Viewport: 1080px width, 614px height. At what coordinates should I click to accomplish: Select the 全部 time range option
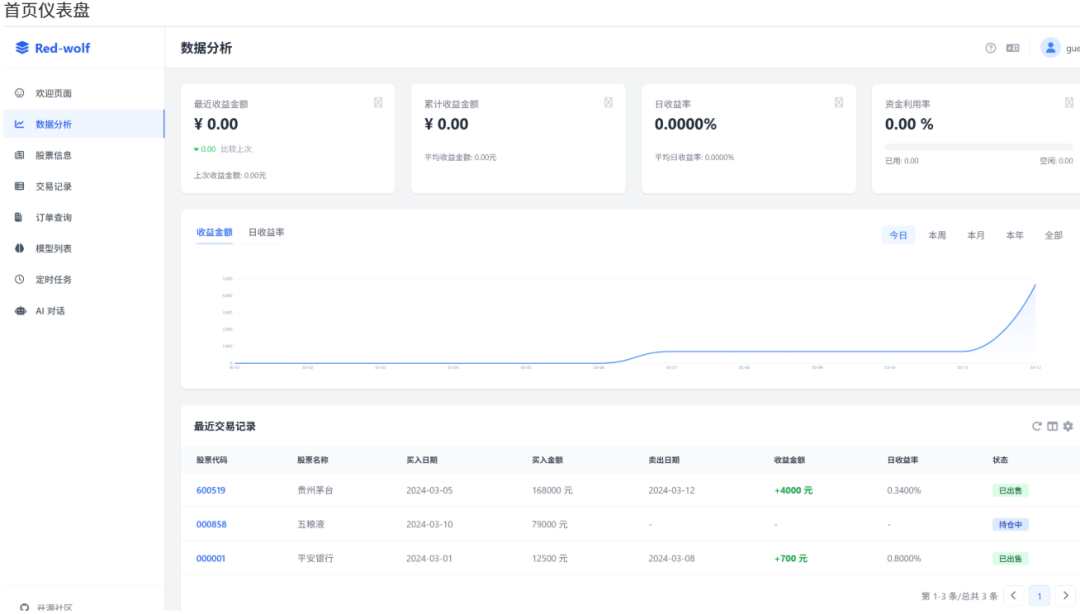click(x=1053, y=235)
